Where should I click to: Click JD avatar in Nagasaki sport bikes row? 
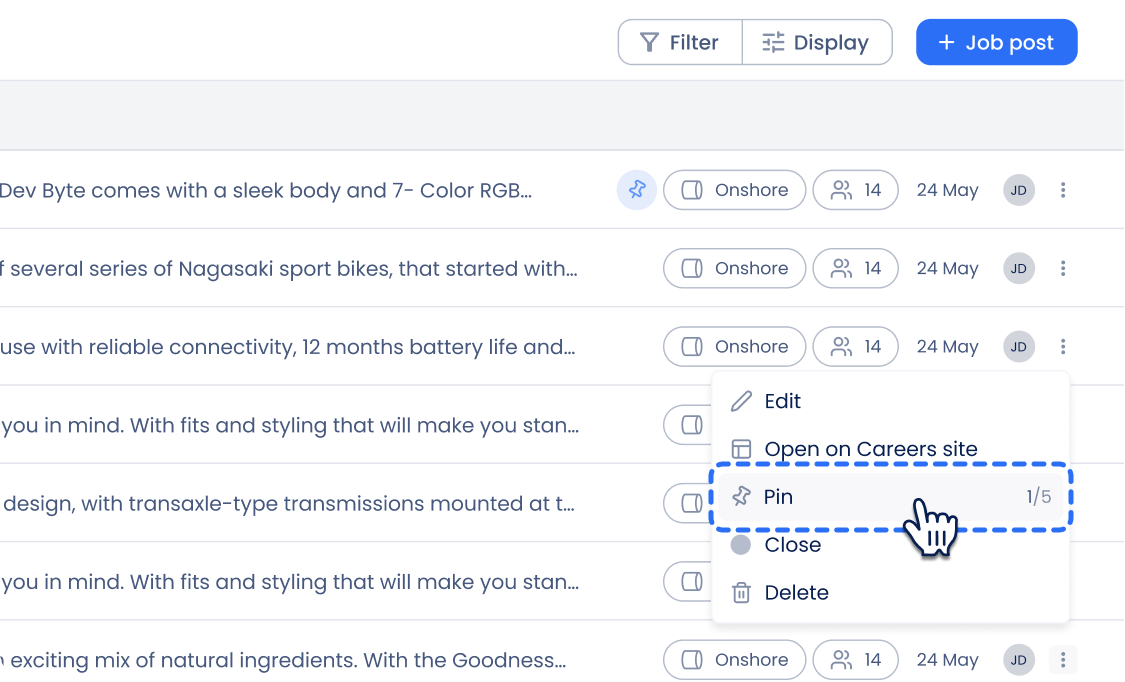click(1019, 268)
